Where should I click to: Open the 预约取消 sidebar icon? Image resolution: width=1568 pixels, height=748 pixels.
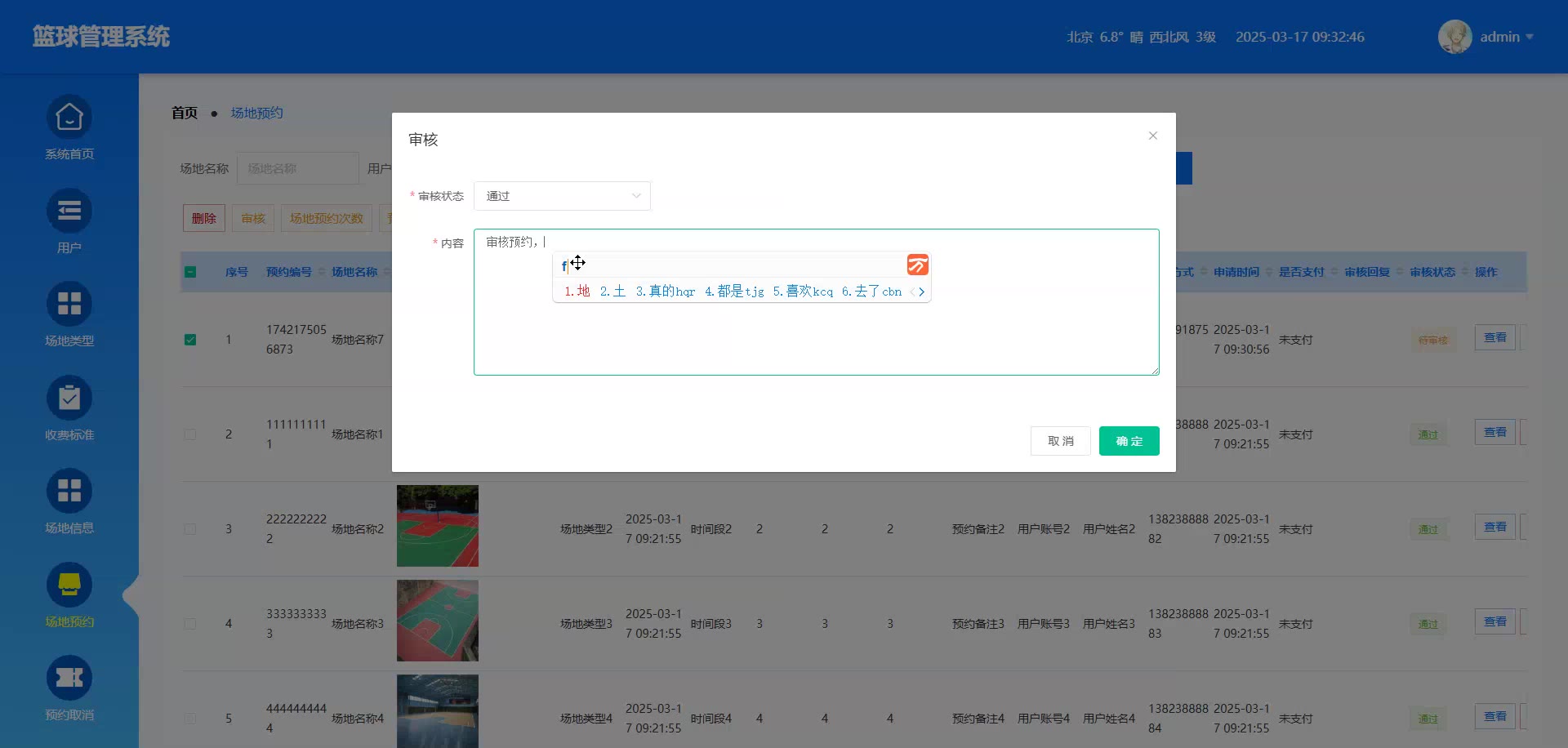[x=69, y=679]
